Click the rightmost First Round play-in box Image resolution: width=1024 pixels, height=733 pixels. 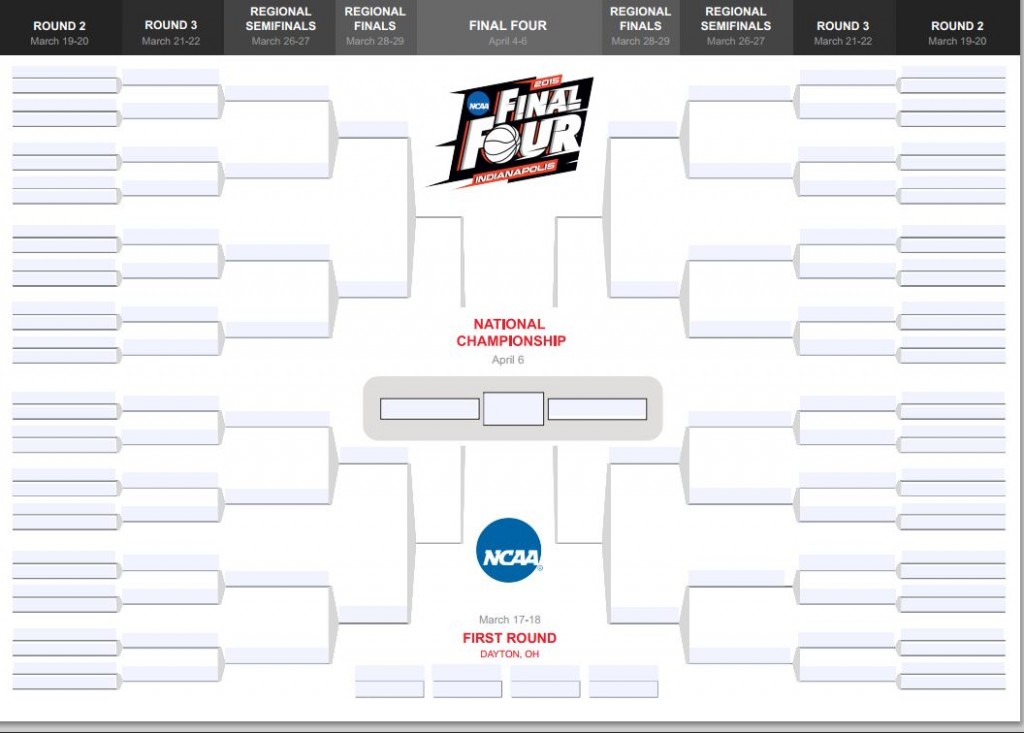623,681
